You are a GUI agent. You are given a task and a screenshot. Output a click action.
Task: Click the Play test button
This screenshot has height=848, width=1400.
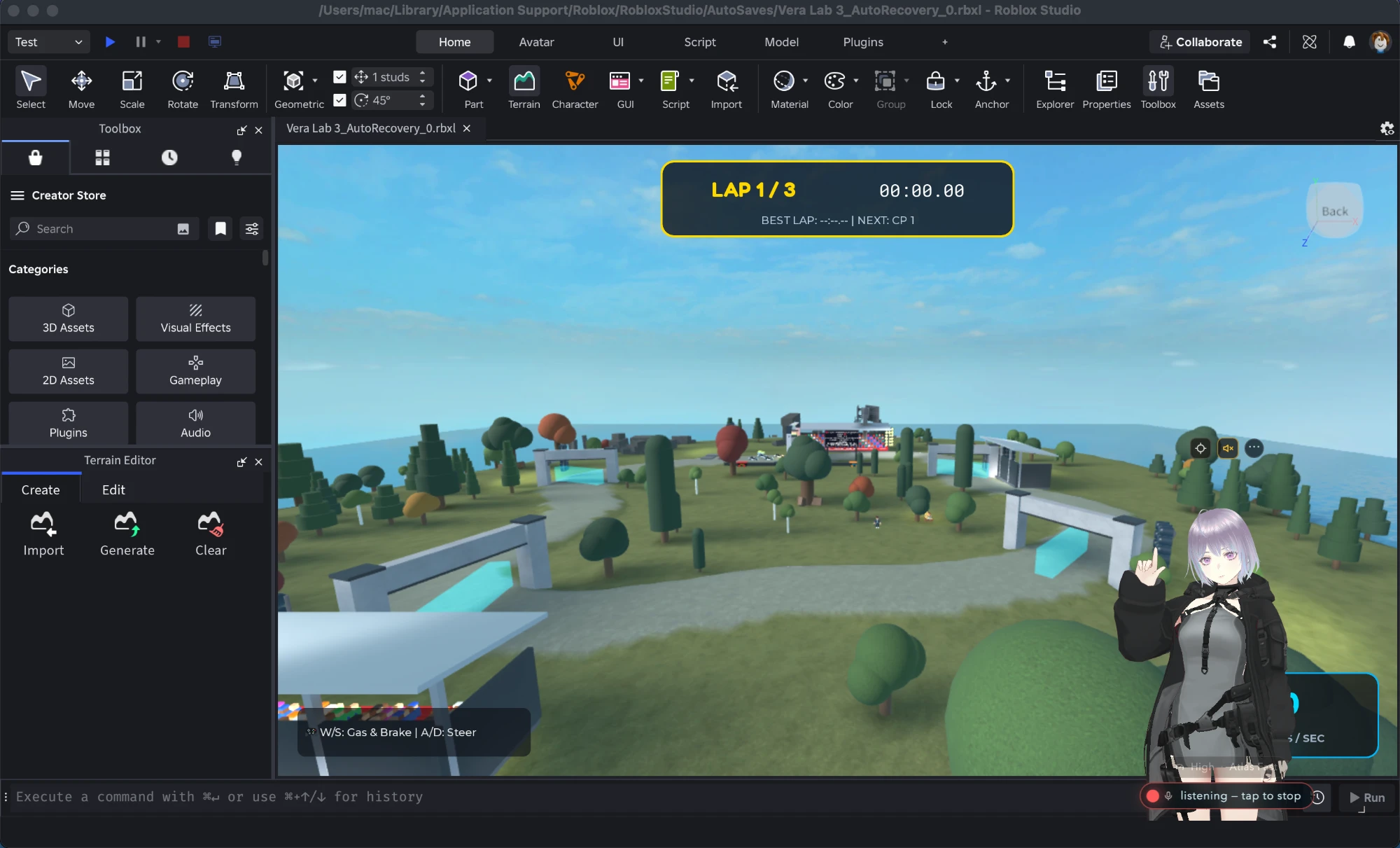[110, 42]
